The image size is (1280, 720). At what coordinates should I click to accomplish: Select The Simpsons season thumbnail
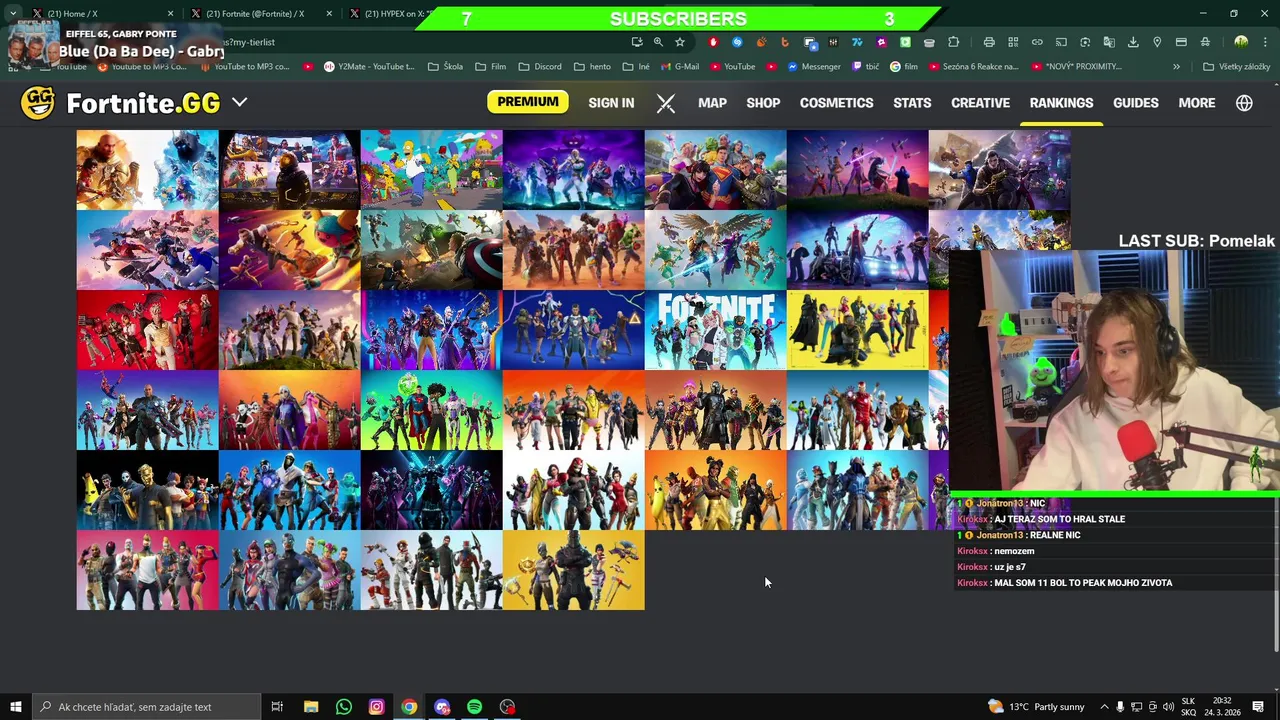(x=431, y=170)
